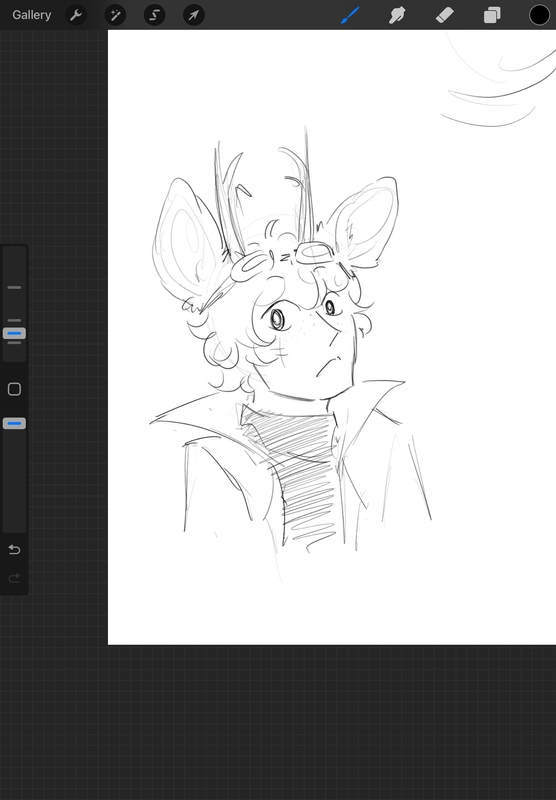Open the black color picker swatch
This screenshot has height=800, width=556.
click(539, 15)
